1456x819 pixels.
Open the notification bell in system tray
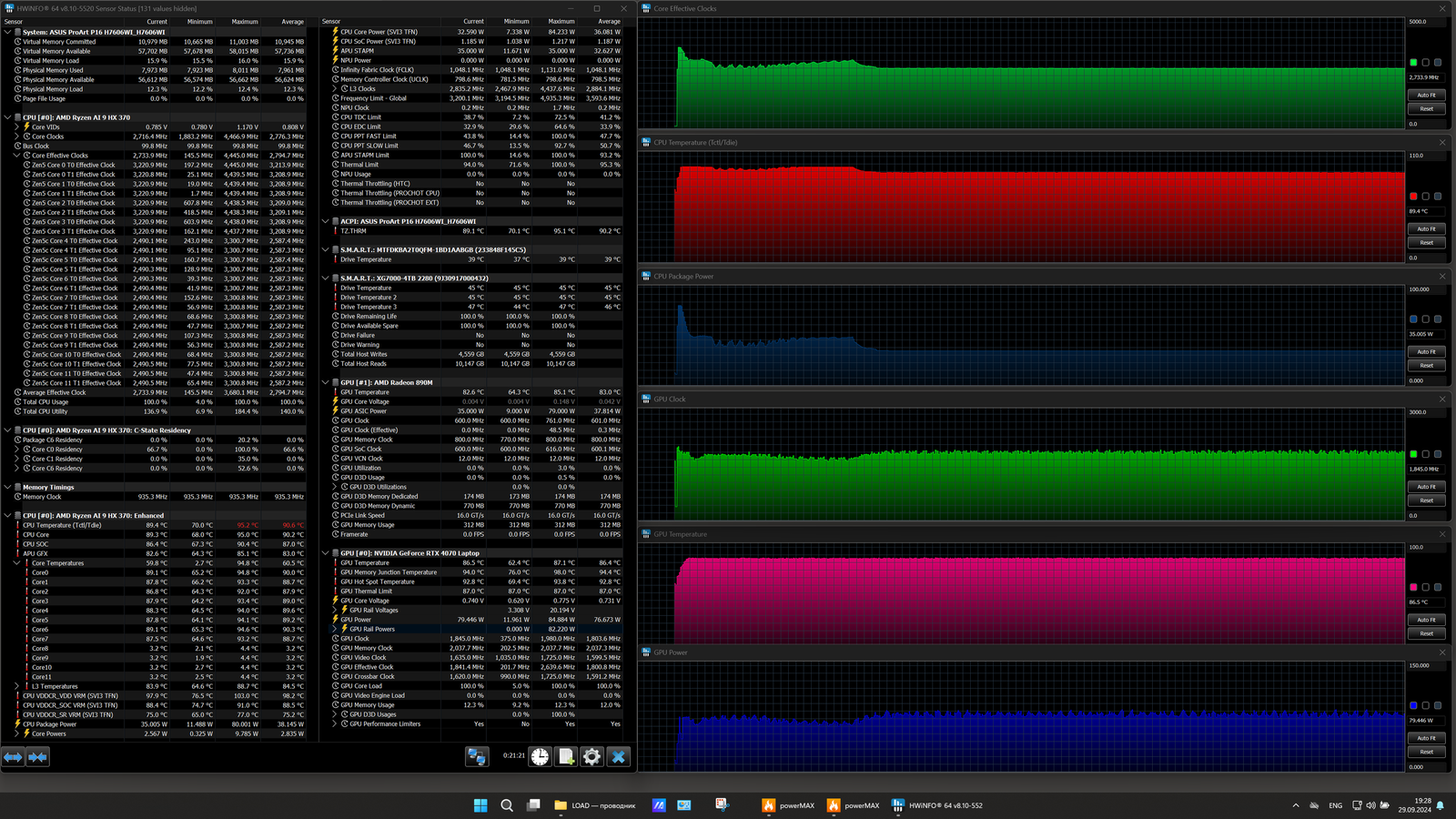pyautogui.click(x=1441, y=805)
